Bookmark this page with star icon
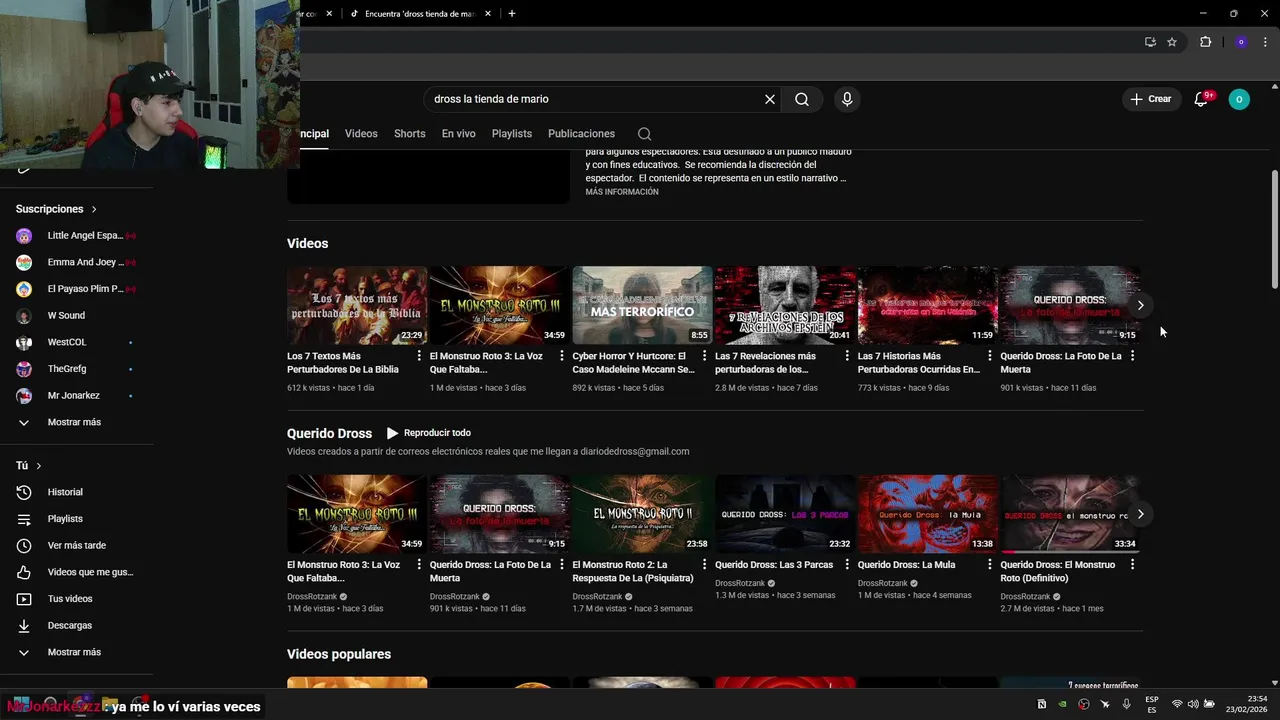 (x=1172, y=42)
